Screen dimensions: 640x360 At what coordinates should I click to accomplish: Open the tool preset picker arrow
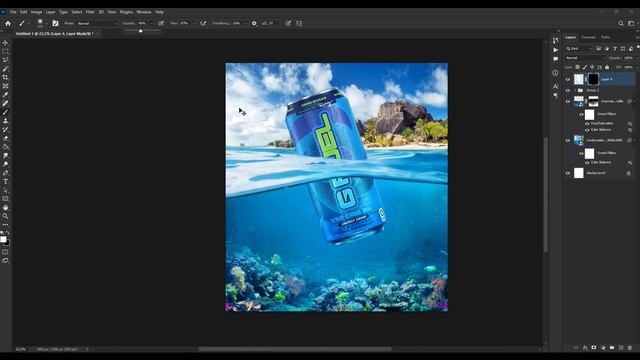click(x=29, y=24)
